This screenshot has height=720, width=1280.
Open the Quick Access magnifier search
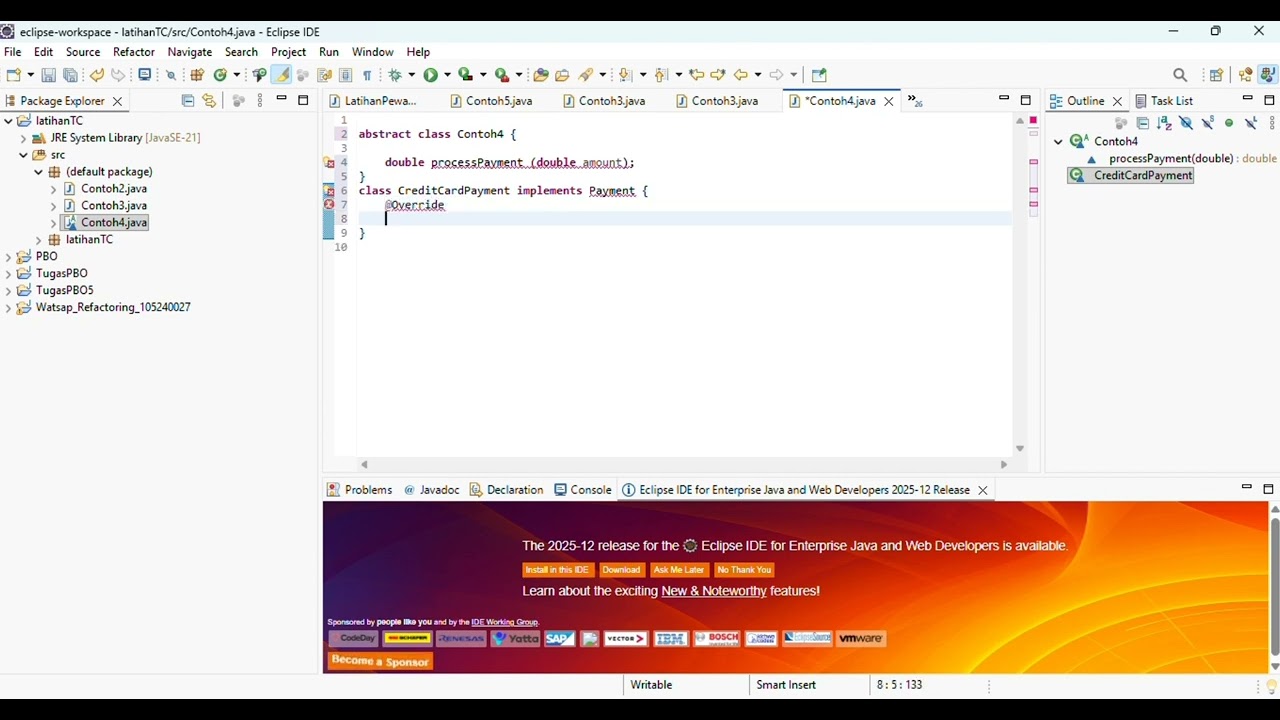[x=1180, y=75]
